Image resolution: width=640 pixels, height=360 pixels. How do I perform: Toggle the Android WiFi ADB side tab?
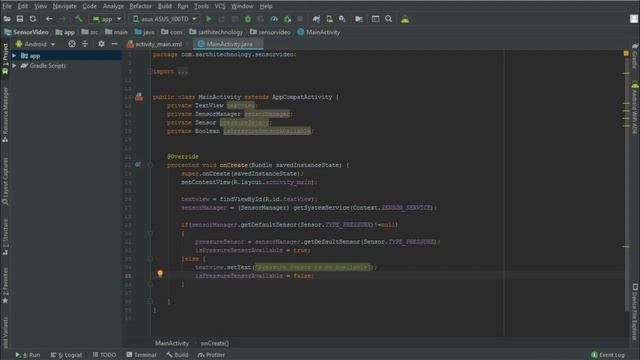(635, 108)
